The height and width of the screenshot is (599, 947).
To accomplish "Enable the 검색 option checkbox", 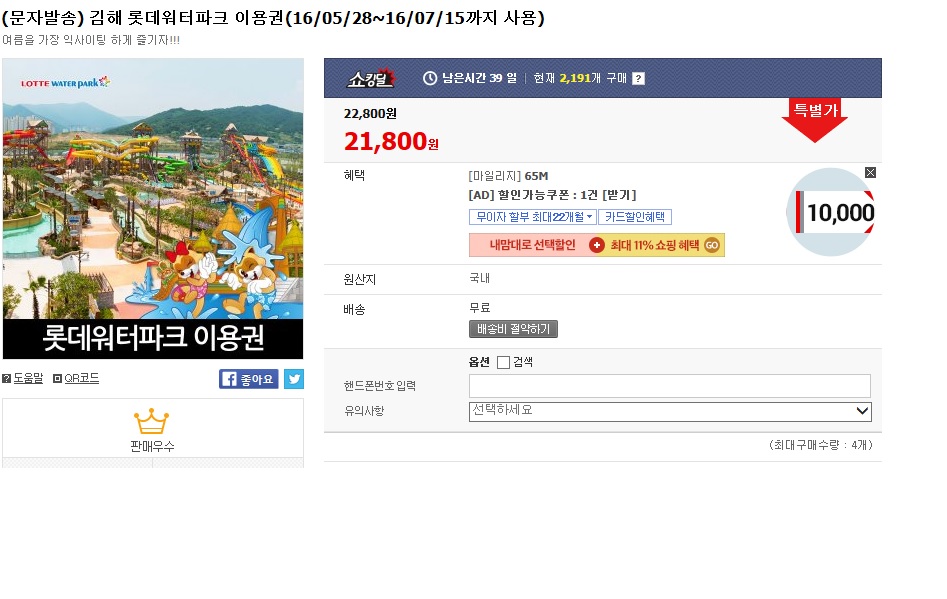I will pyautogui.click(x=503, y=362).
